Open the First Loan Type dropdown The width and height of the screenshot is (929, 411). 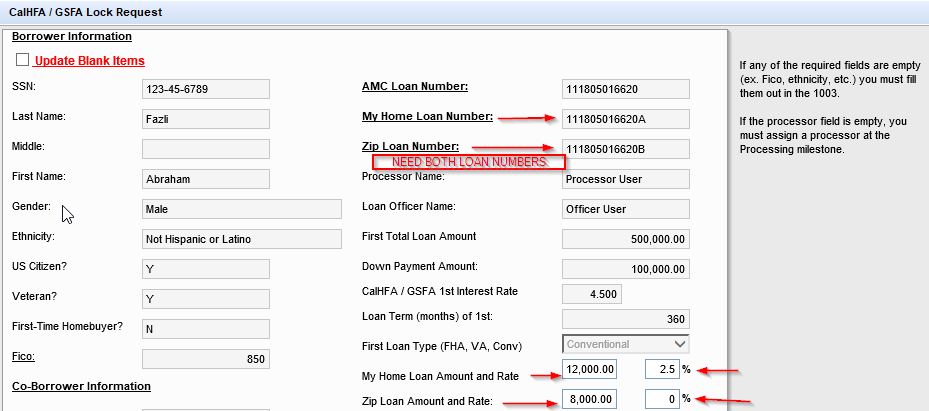pyautogui.click(x=626, y=344)
